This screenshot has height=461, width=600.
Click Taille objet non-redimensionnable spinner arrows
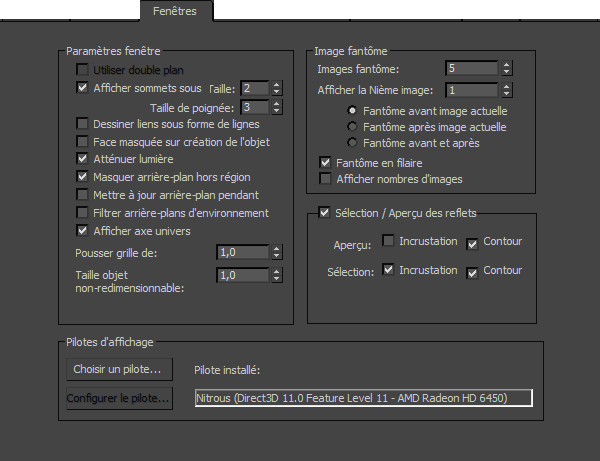(277, 275)
